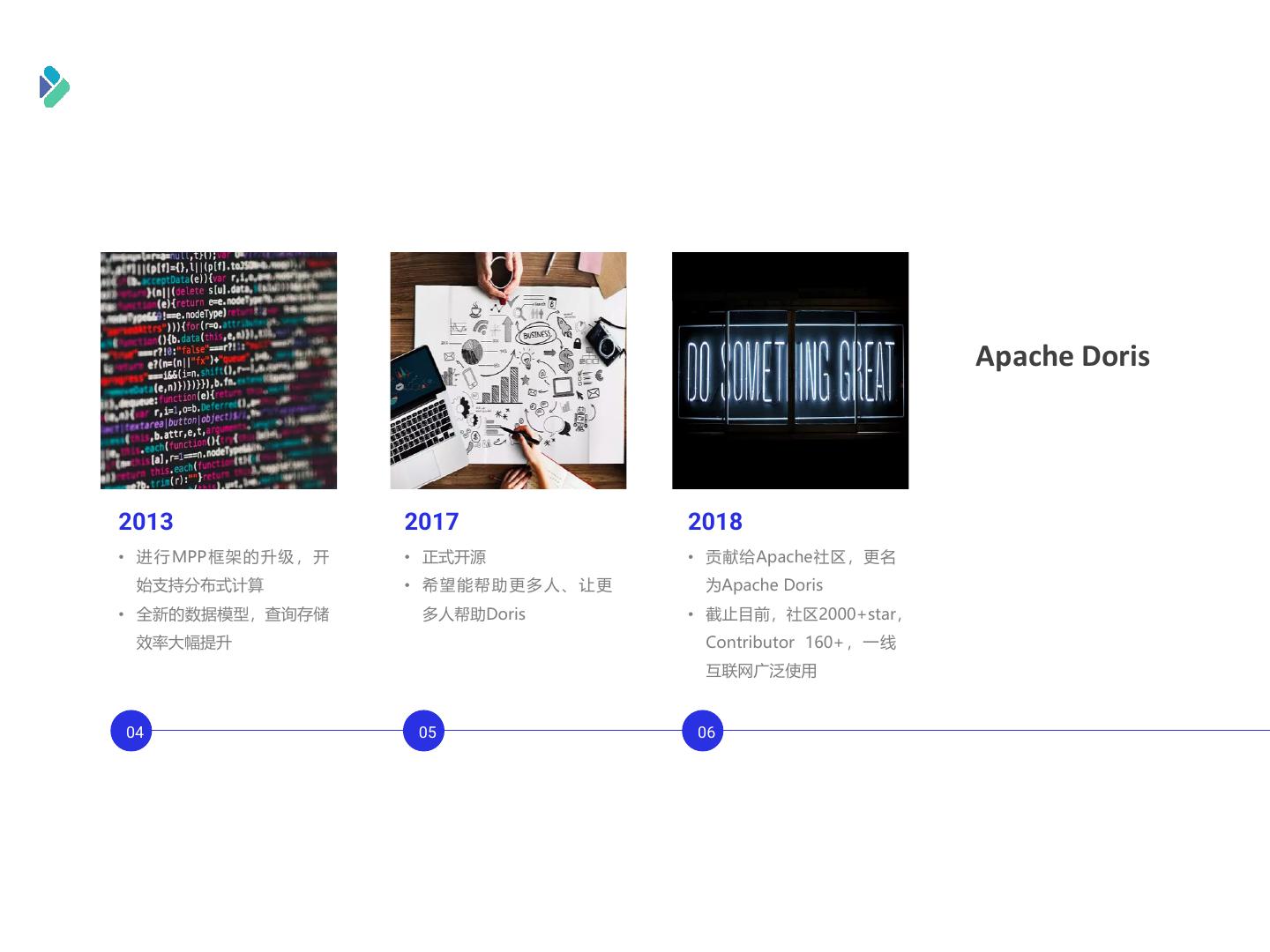Click timeline marker 04
1270x952 pixels.
pos(131,731)
